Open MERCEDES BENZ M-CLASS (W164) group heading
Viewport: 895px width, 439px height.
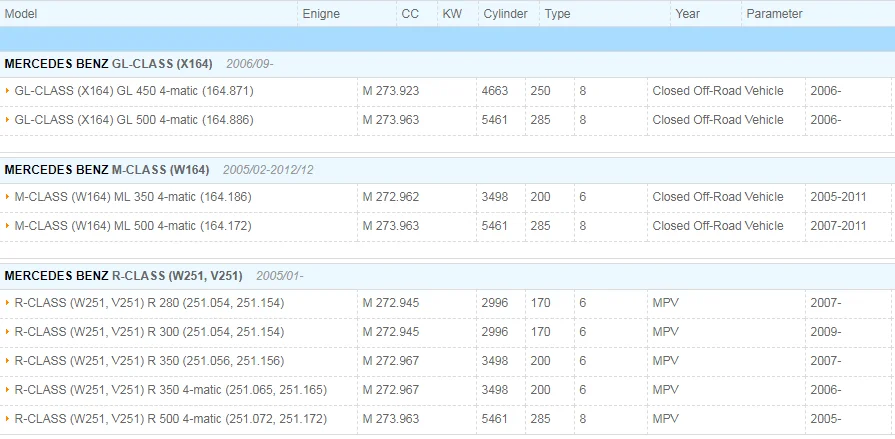click(107, 170)
